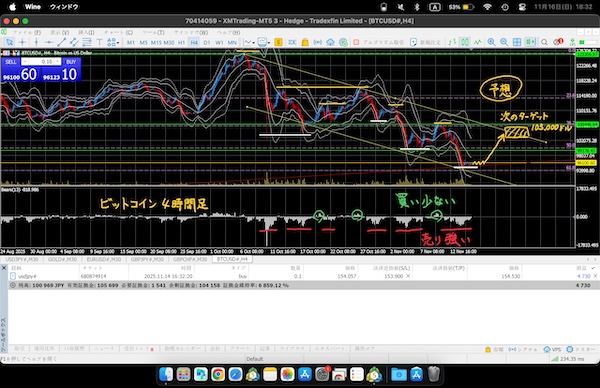
Task: Switch to the GBPJPY#,M30 chart tab
Action: click(147, 259)
